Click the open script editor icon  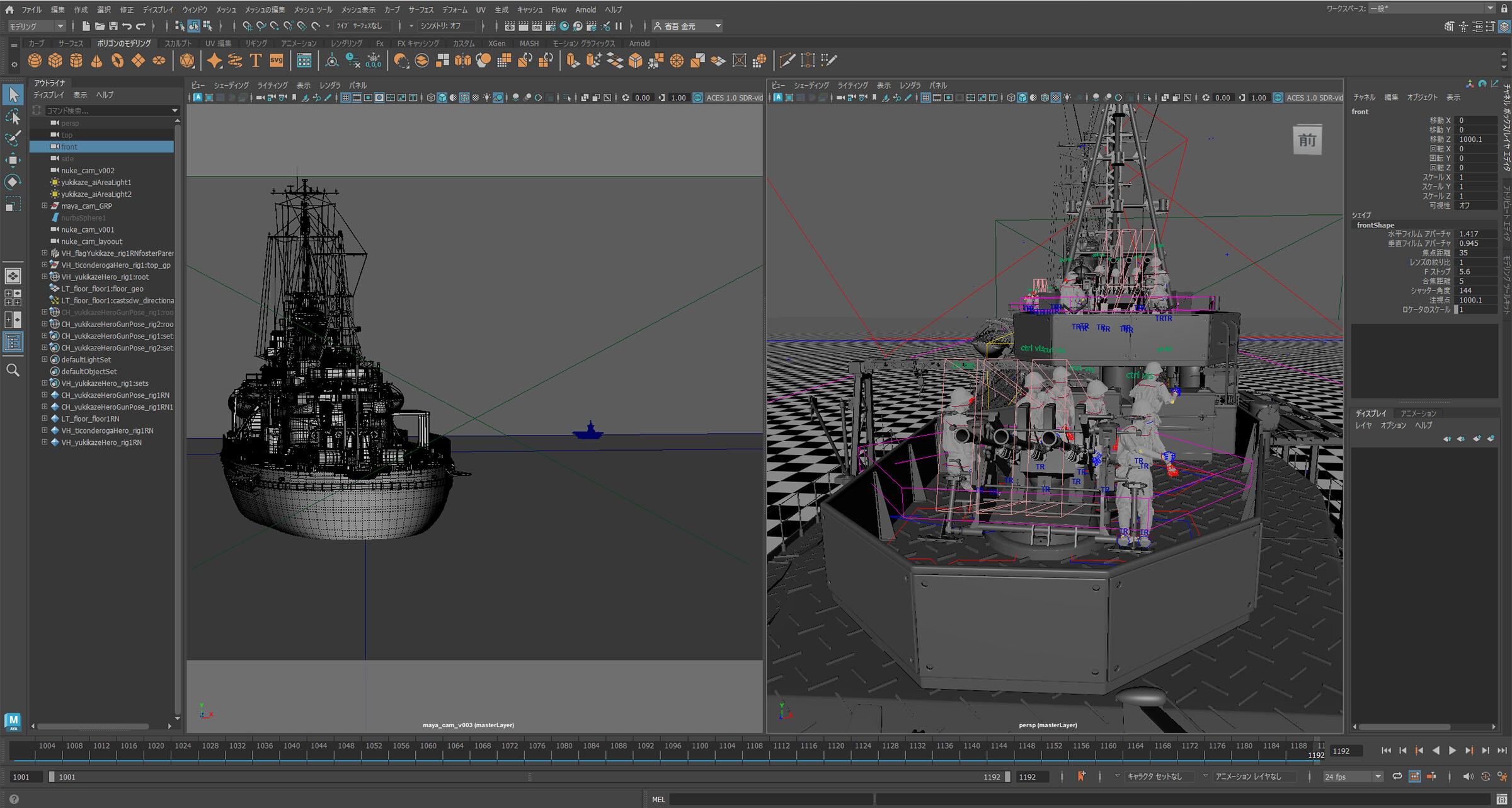coord(1501,799)
